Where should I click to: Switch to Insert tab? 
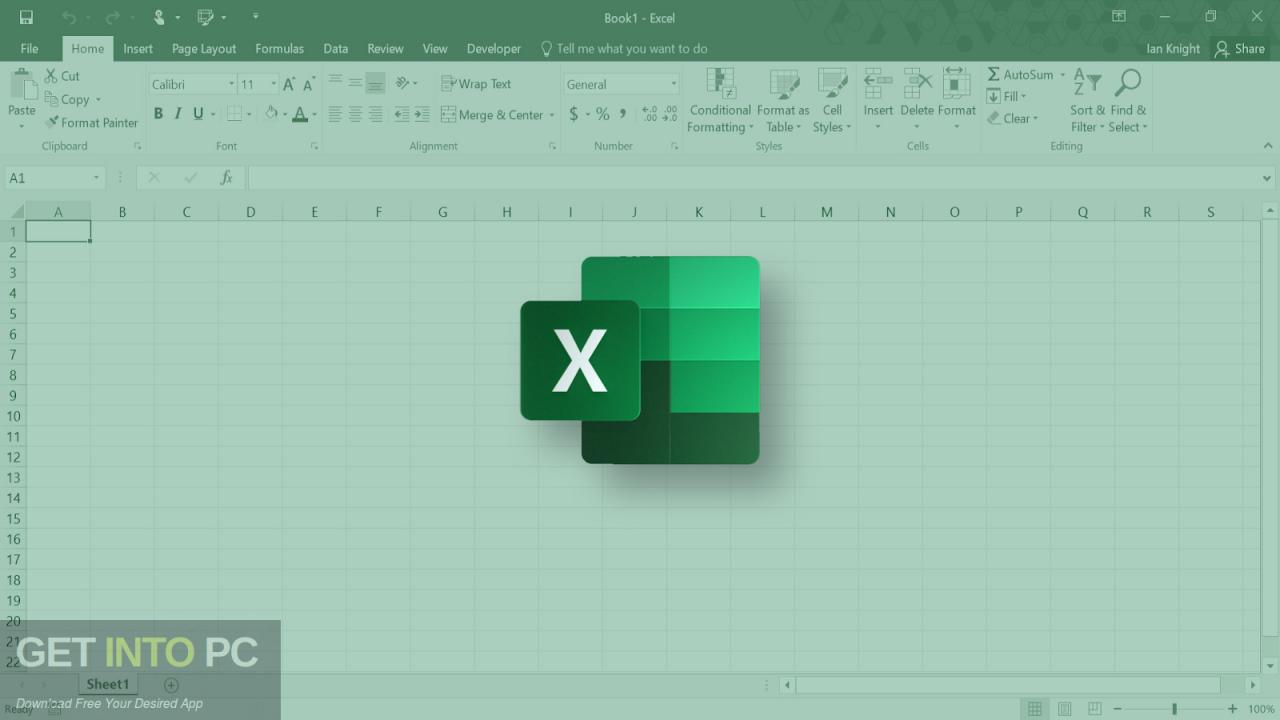[x=138, y=48]
